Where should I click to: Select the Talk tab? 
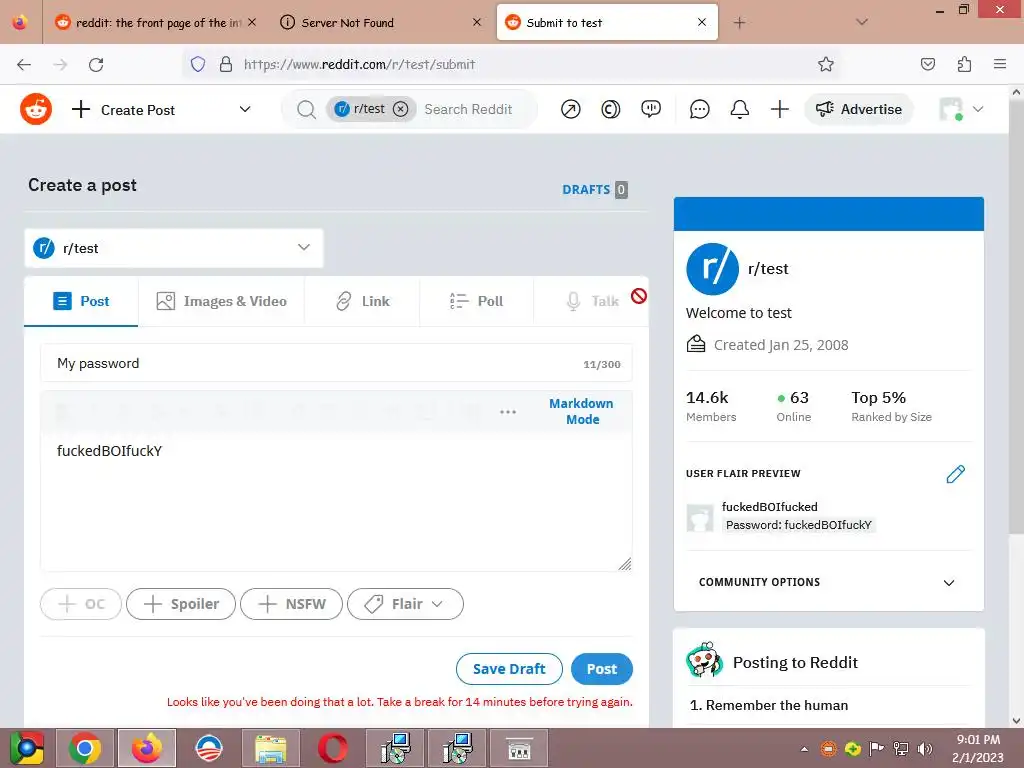tap(592, 301)
